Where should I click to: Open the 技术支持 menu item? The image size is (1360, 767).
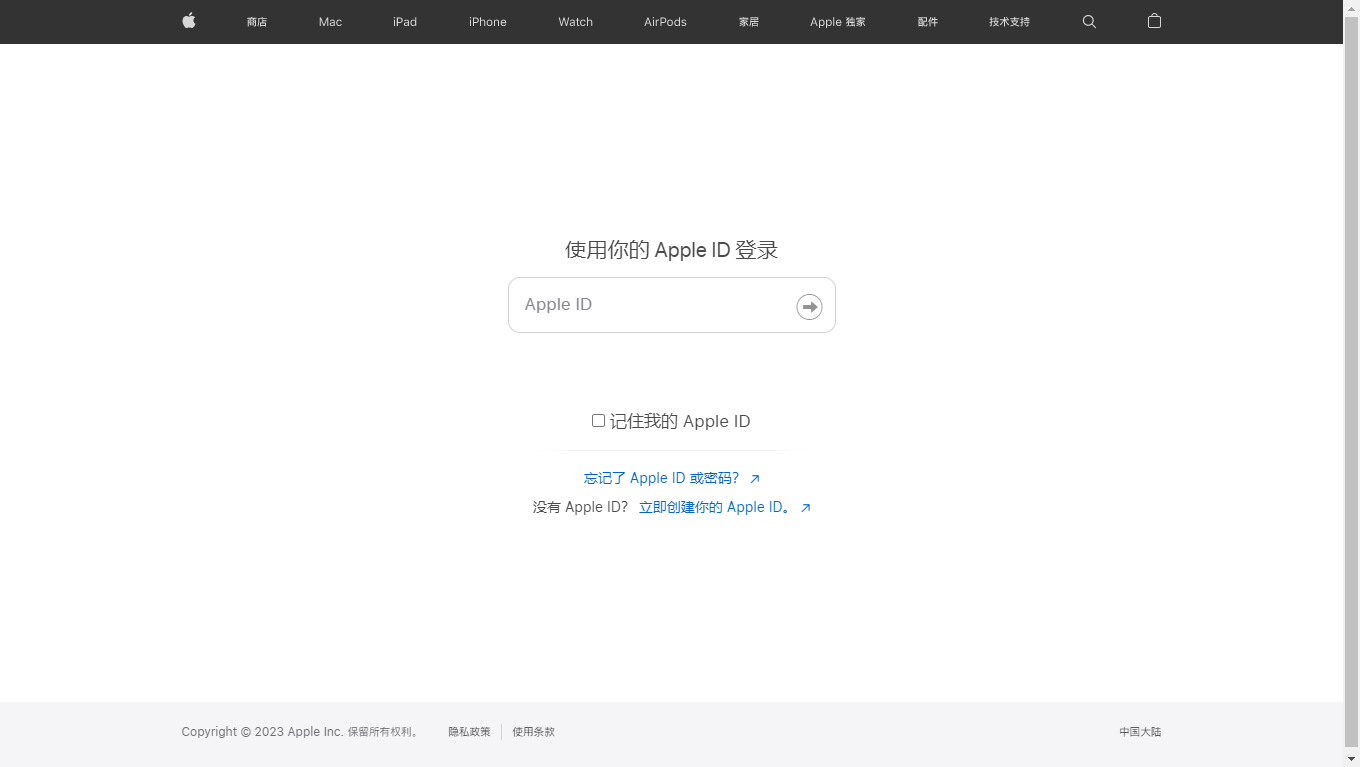tap(1009, 22)
